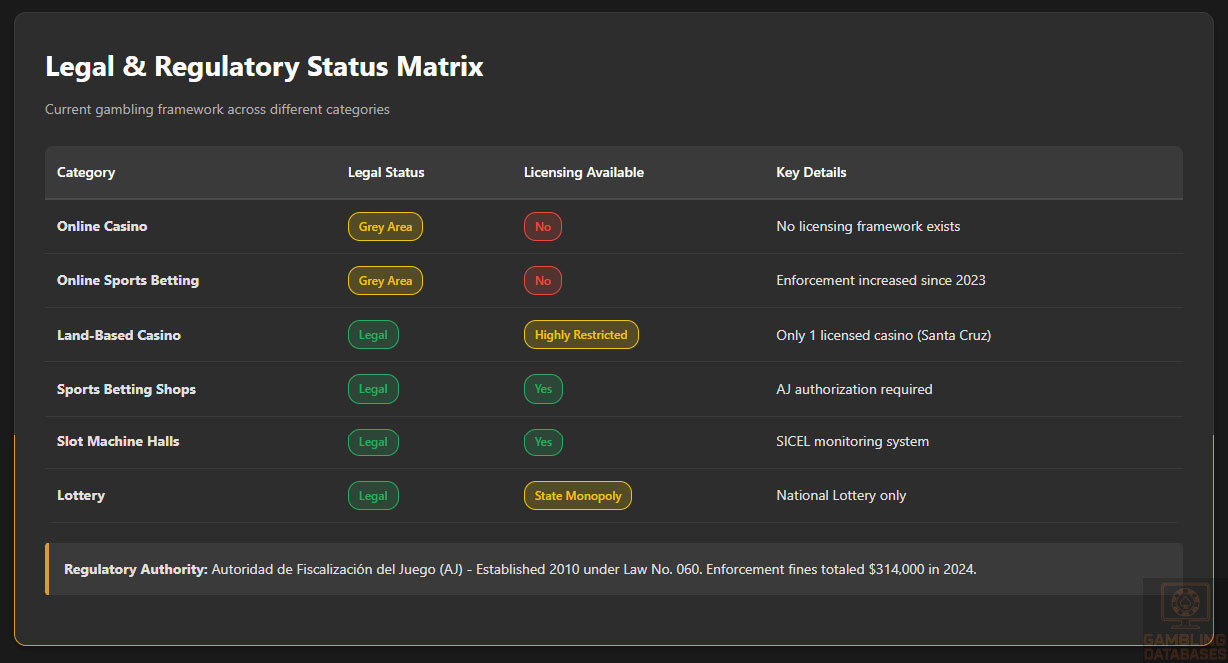Select the Licensing Available column header
1228x663 pixels.
(x=583, y=173)
